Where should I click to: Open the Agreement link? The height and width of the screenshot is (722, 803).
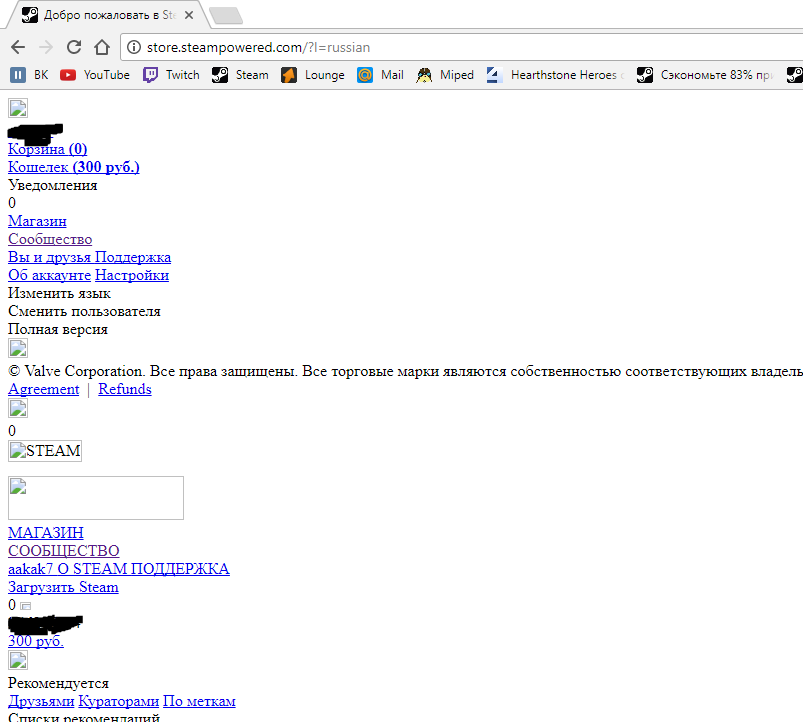click(x=44, y=389)
